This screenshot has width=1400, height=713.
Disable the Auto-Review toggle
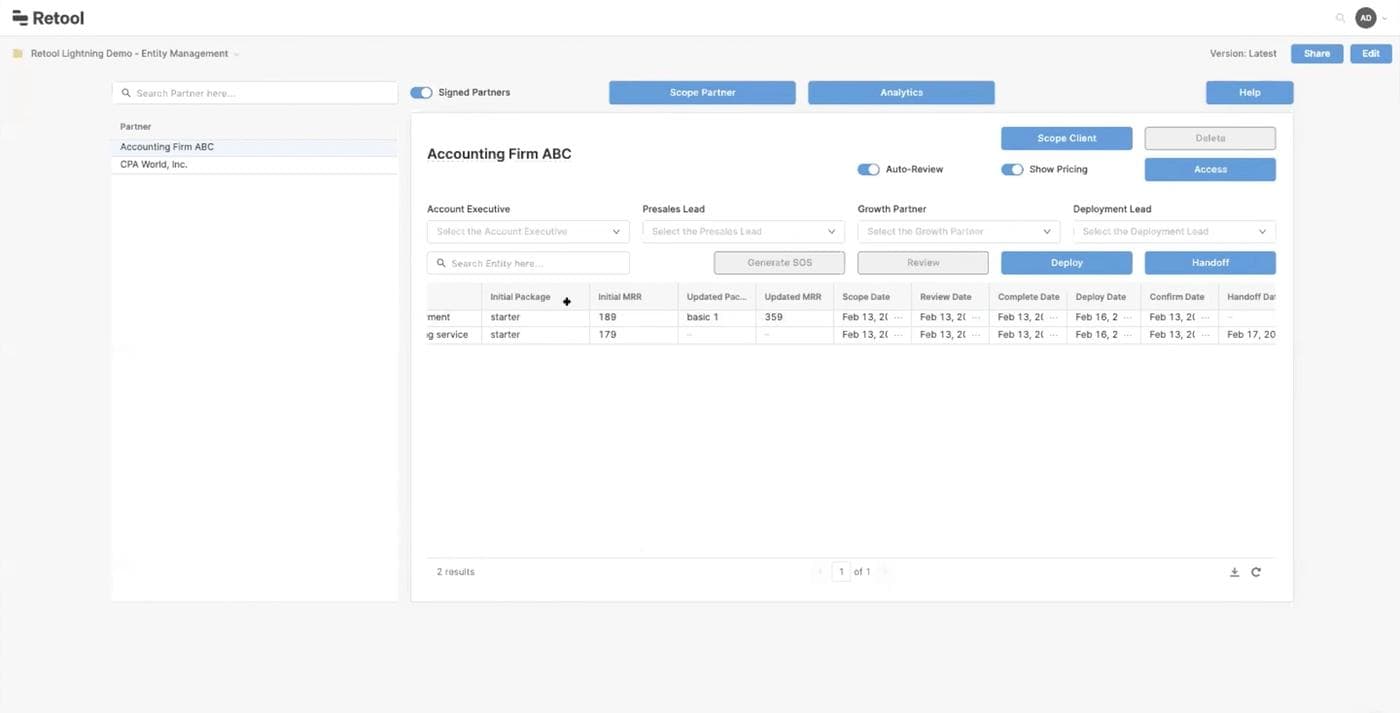[868, 169]
